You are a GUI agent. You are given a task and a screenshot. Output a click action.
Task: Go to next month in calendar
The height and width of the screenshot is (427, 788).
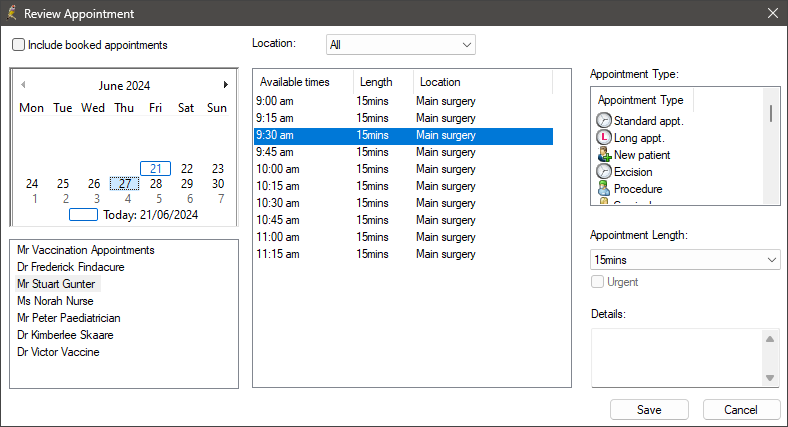coord(226,85)
